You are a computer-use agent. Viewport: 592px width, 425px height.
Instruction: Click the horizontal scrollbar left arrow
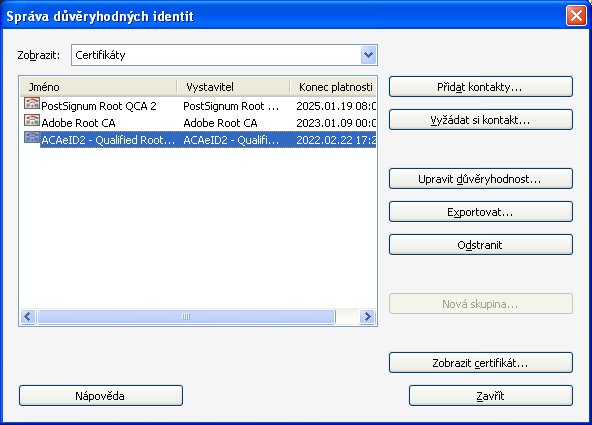pos(28,316)
